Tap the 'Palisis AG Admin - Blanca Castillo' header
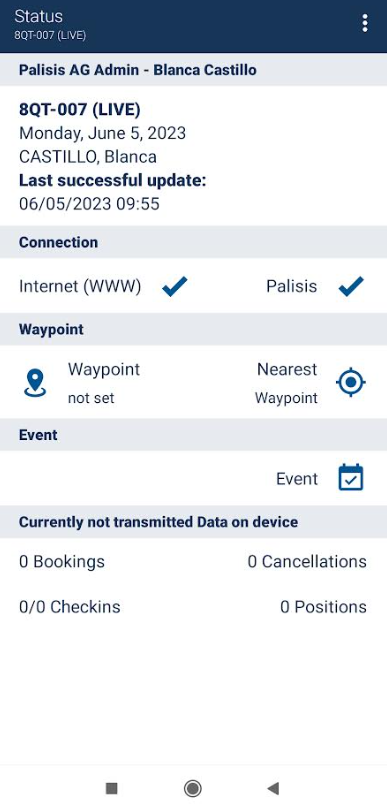 pyautogui.click(x=138, y=70)
